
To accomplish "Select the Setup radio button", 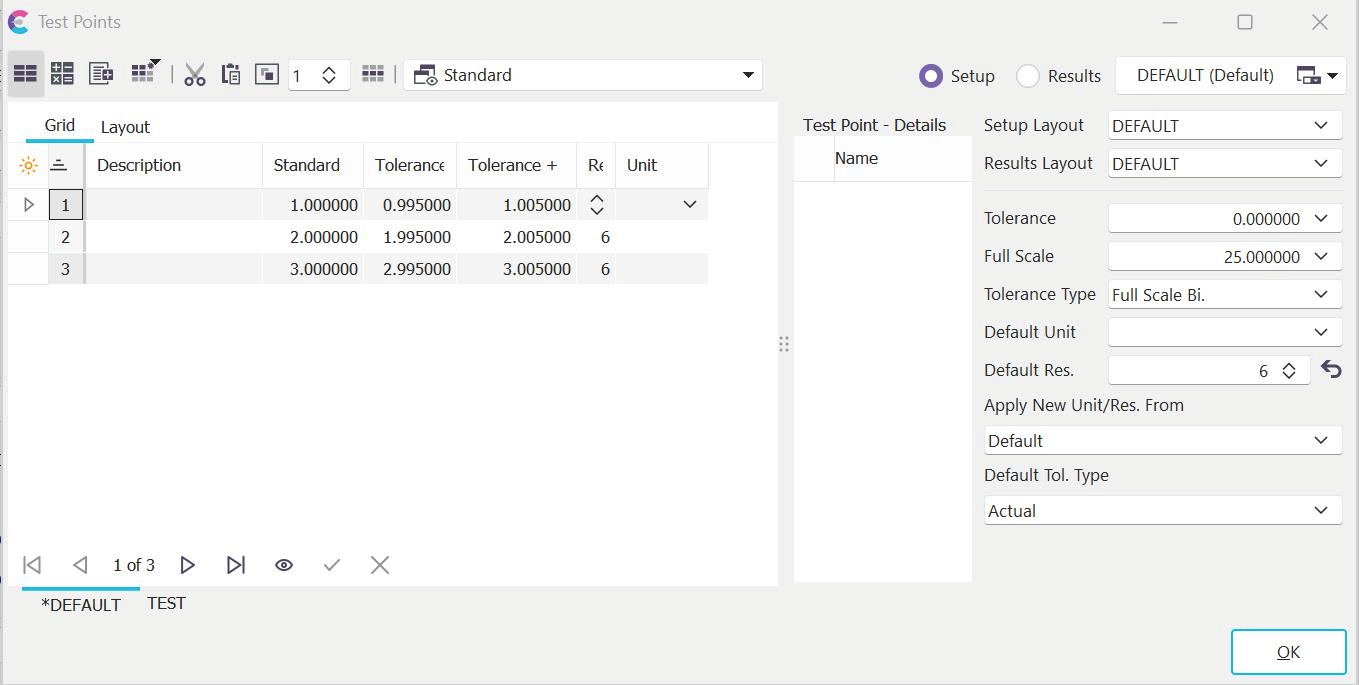I will point(931,76).
